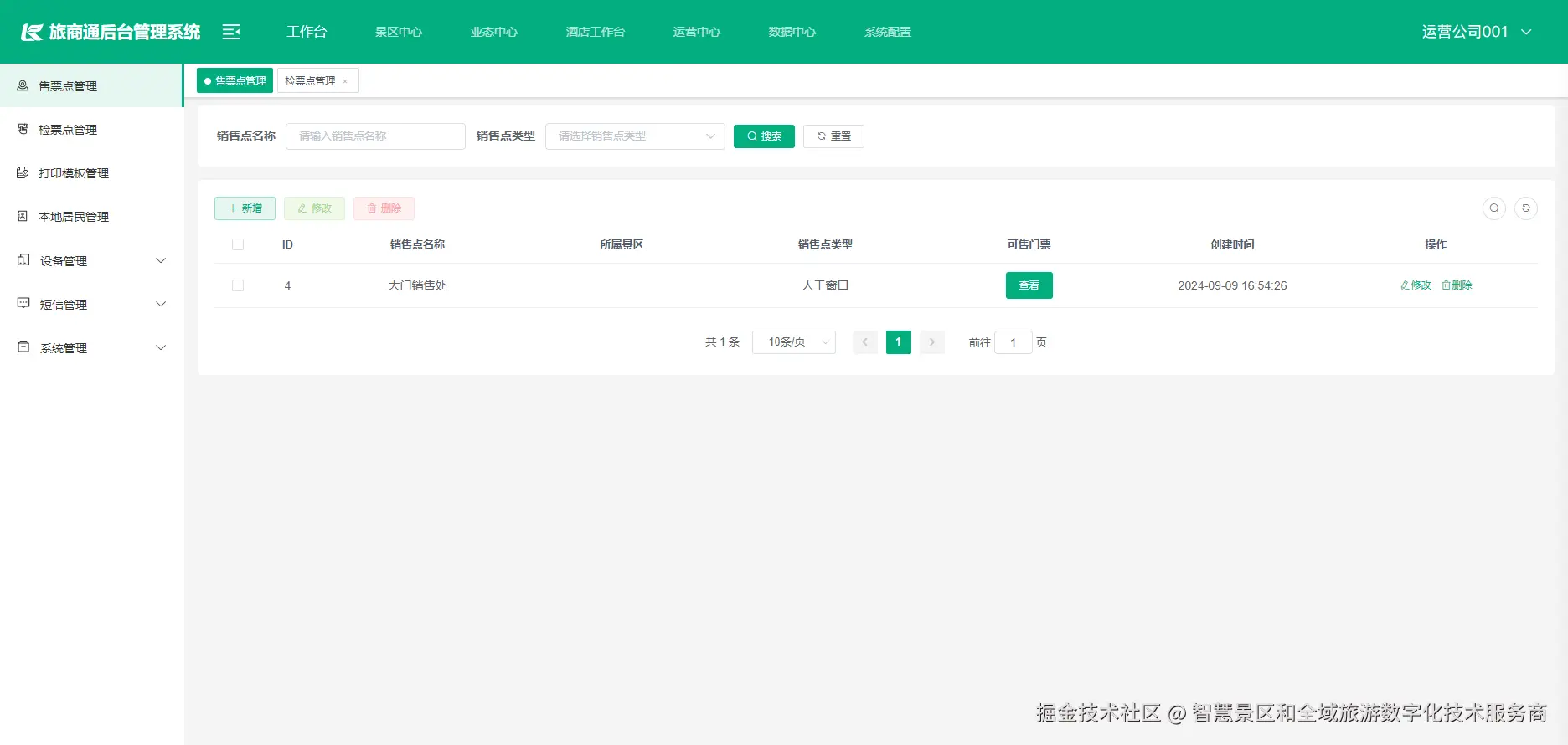Screen dimensions: 1568x745
Task: Select 检票点管理 in the sidebar
Action: click(x=91, y=129)
